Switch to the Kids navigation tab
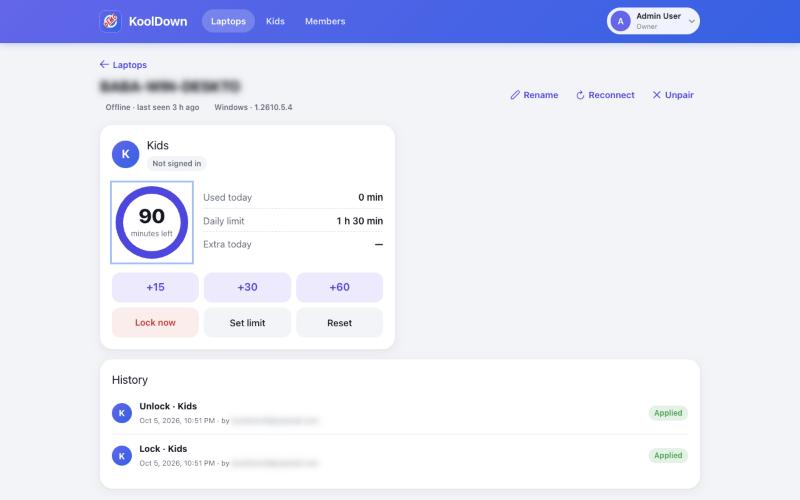The width and height of the screenshot is (800, 500). click(275, 21)
